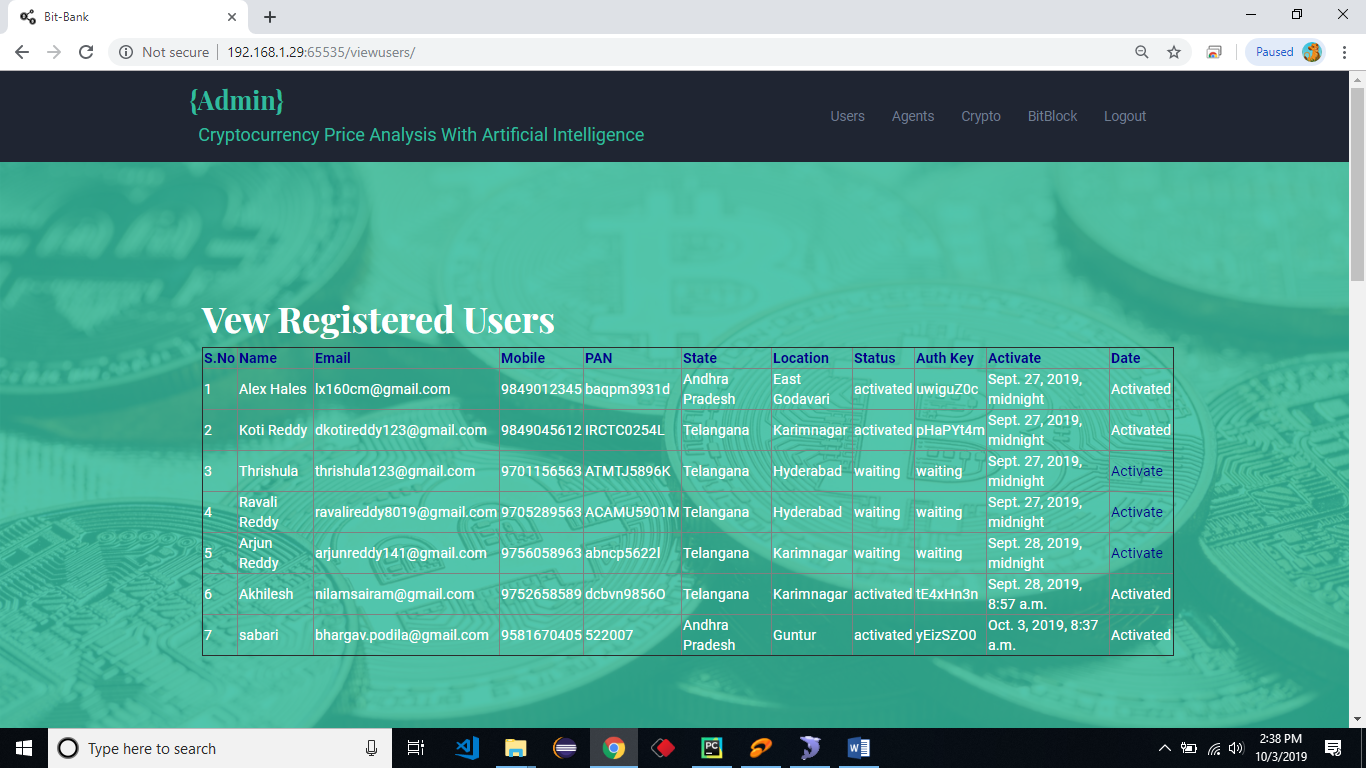Click the volume speaker tray icon
This screenshot has height=768, width=1366.
coord(1236,748)
